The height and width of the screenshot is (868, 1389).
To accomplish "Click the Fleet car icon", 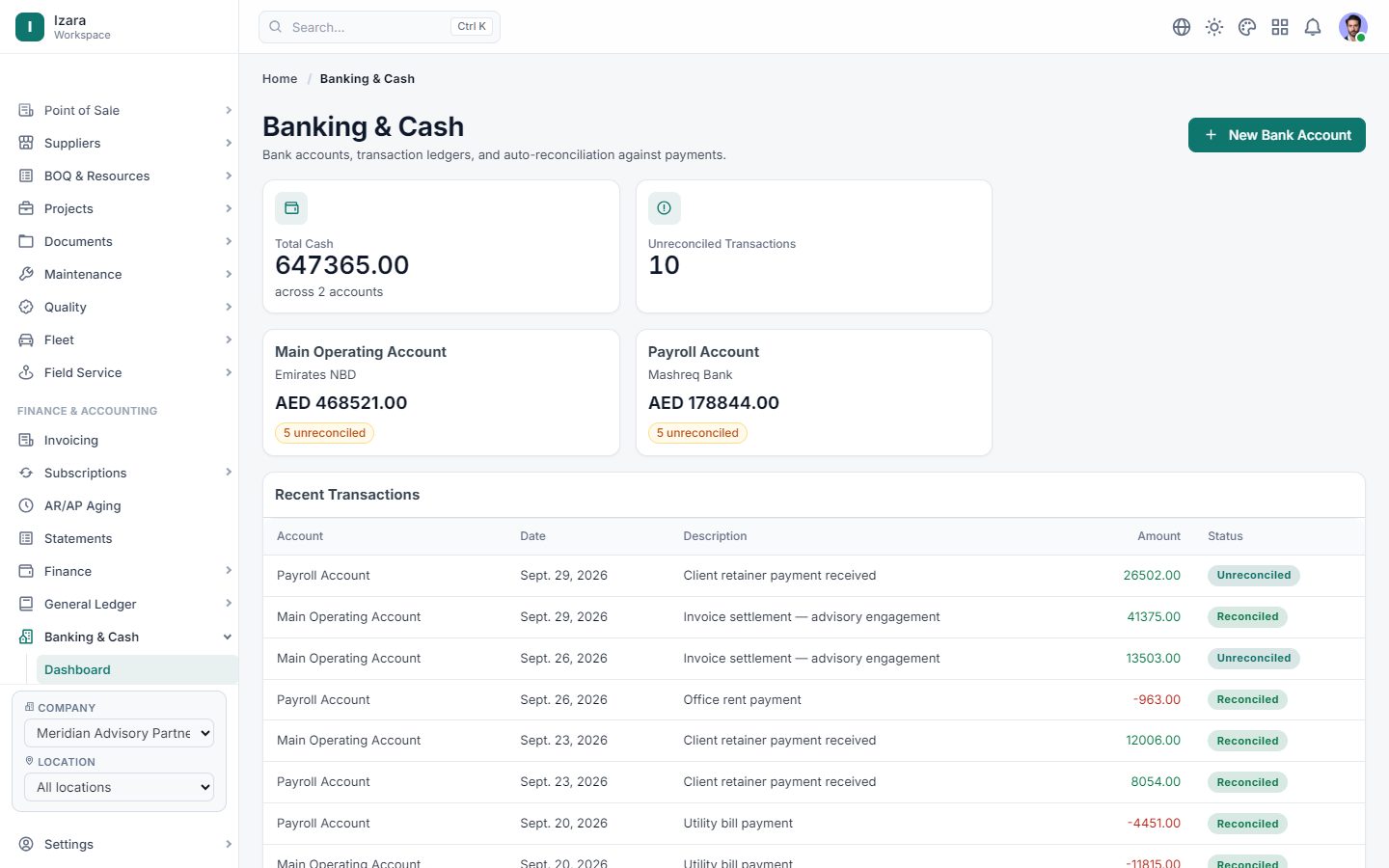I will point(26,339).
